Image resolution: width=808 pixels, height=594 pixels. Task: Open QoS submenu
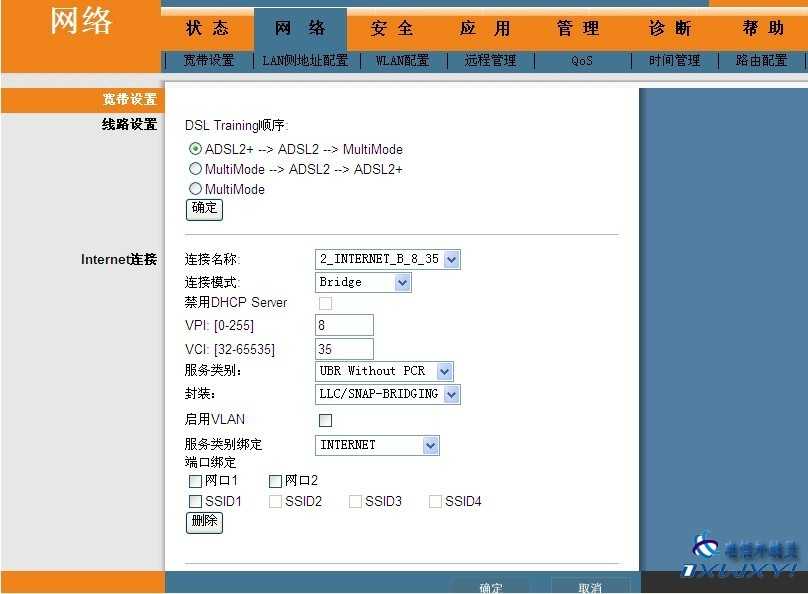[x=582, y=61]
